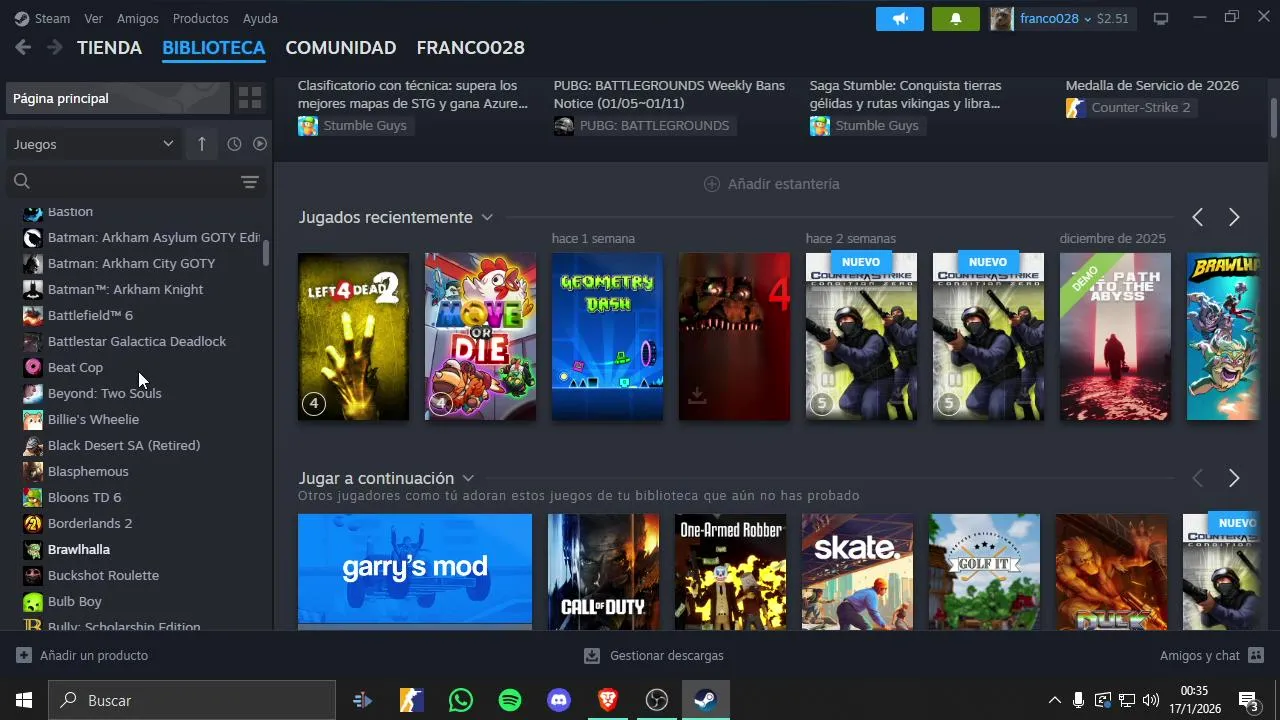Click the Añadir un producto plus icon

[24, 656]
